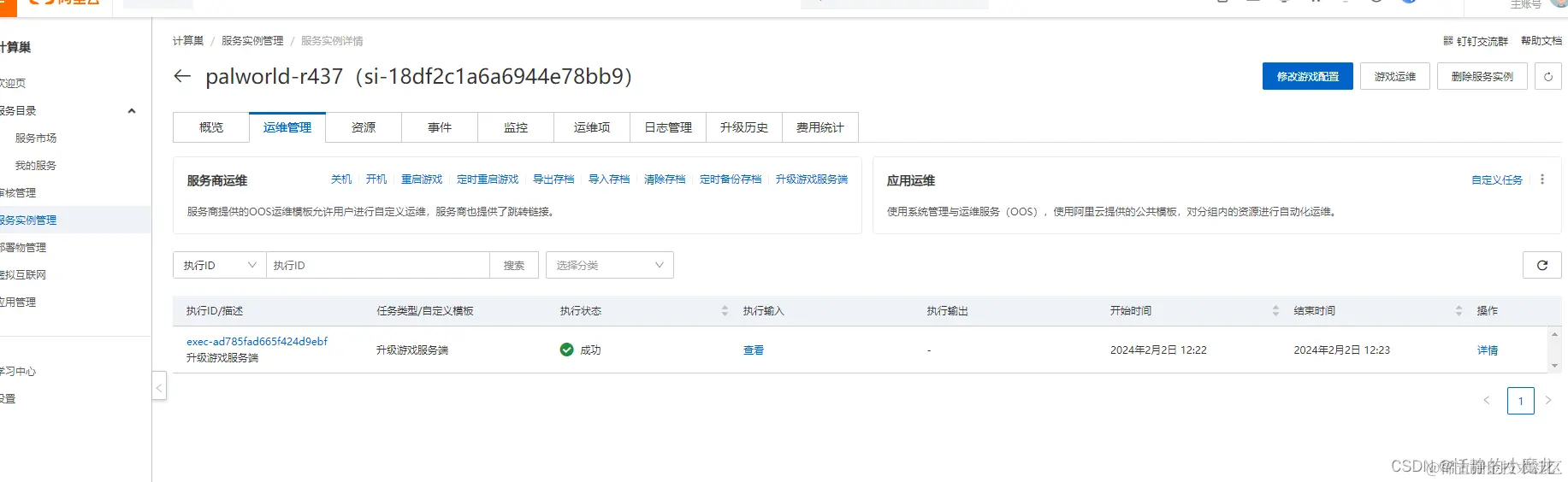The image size is (1568, 482).
Task: Go to previous page arrow
Action: (1487, 400)
